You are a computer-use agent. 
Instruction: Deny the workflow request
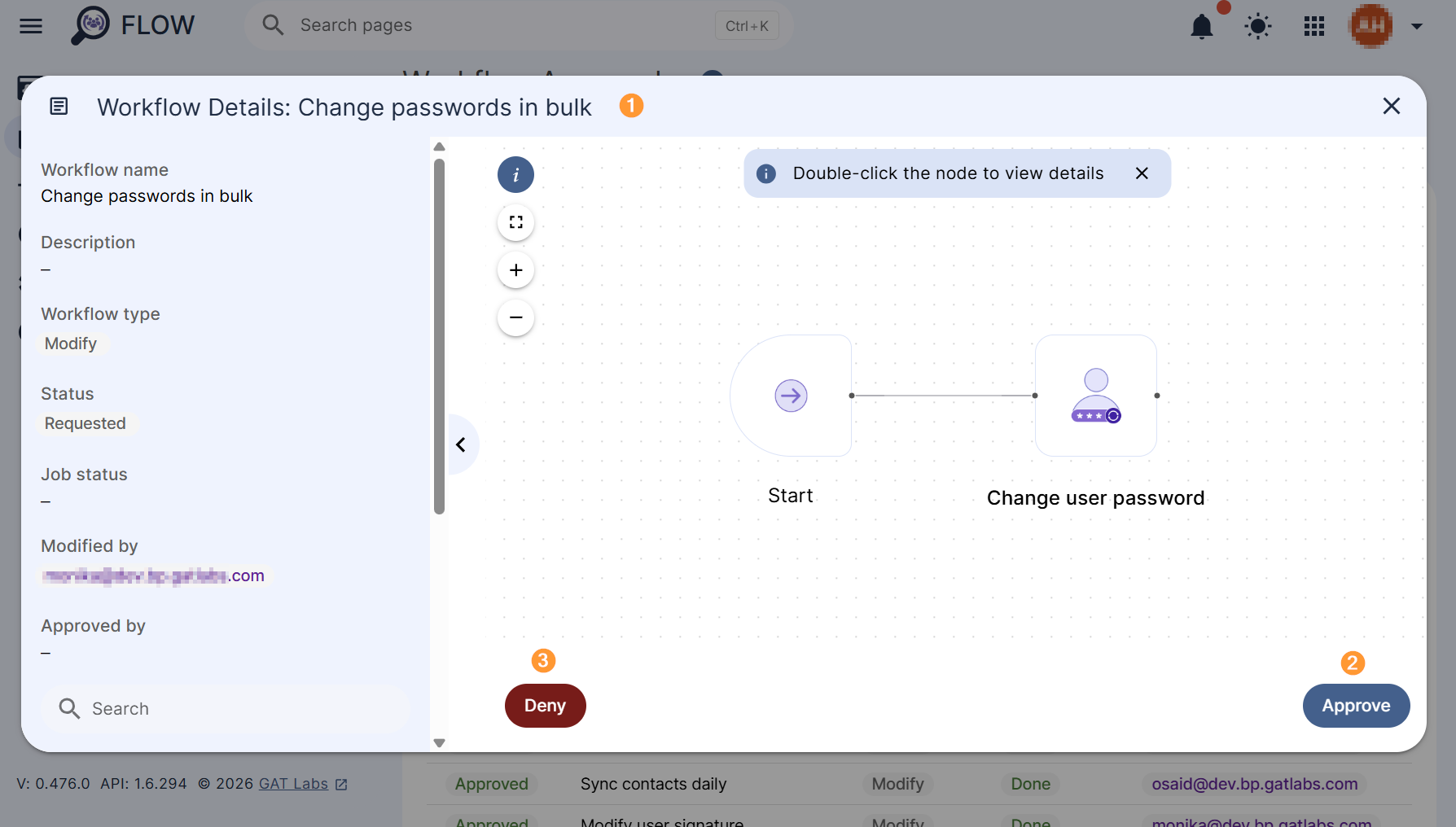545,706
